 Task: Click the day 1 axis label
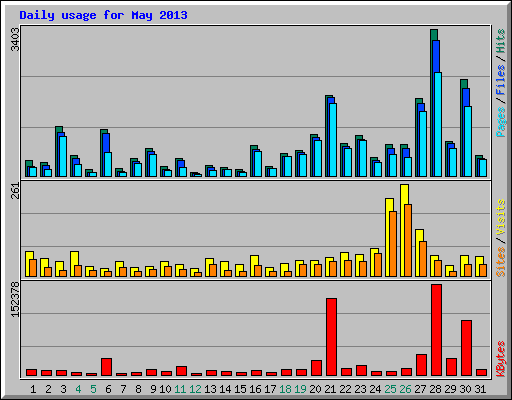(33, 389)
